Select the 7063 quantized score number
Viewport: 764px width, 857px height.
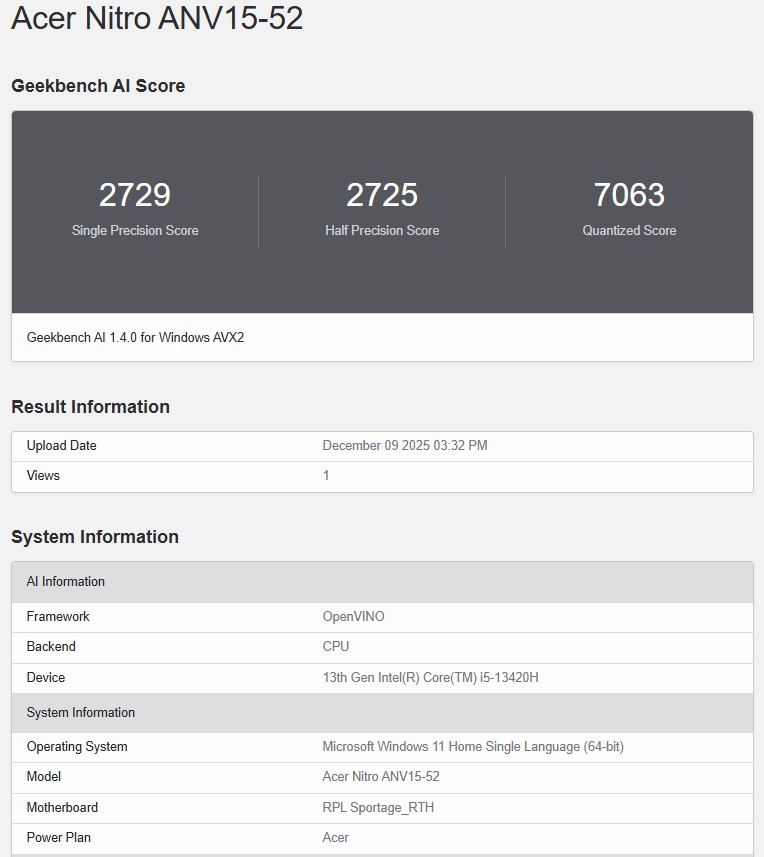point(629,195)
